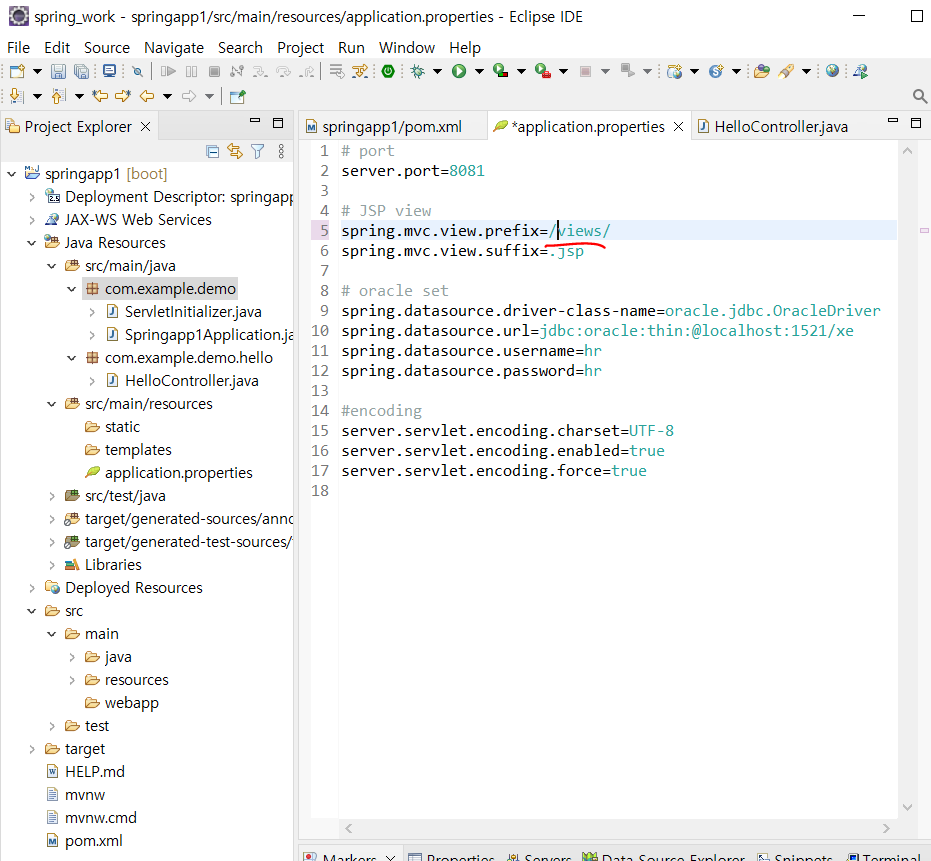Select HELP.md file in the tree
The image size is (931, 861).
[x=94, y=772]
